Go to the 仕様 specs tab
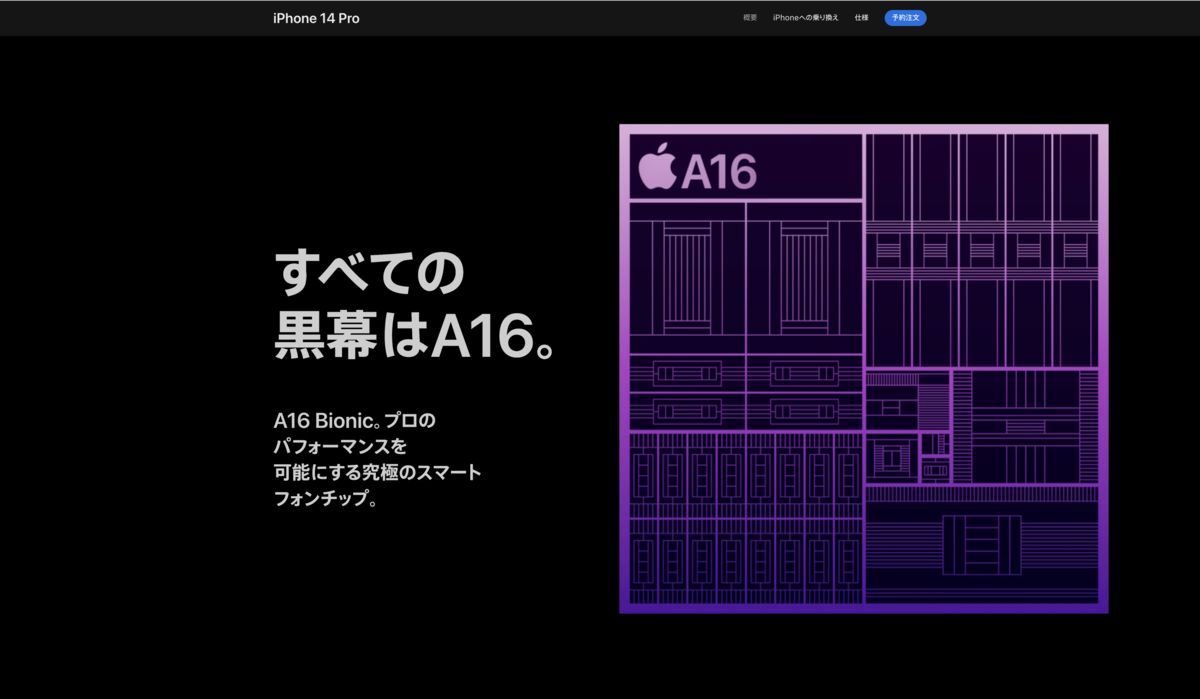The image size is (1200, 699). [861, 18]
